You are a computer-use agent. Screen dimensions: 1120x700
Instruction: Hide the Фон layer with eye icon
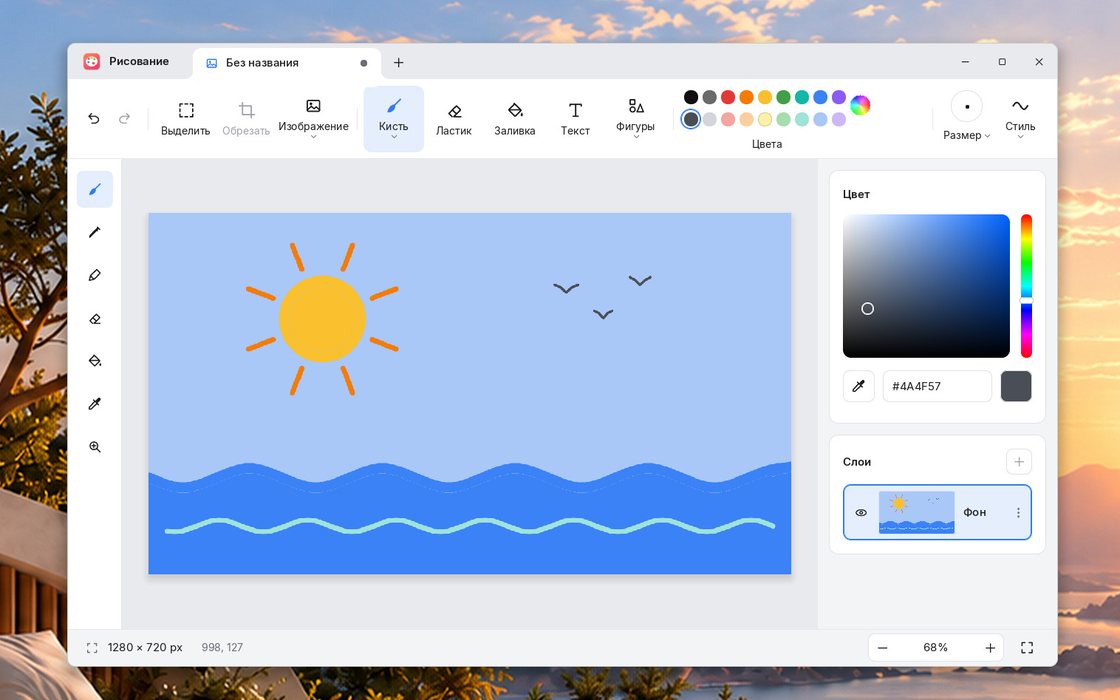pos(861,513)
